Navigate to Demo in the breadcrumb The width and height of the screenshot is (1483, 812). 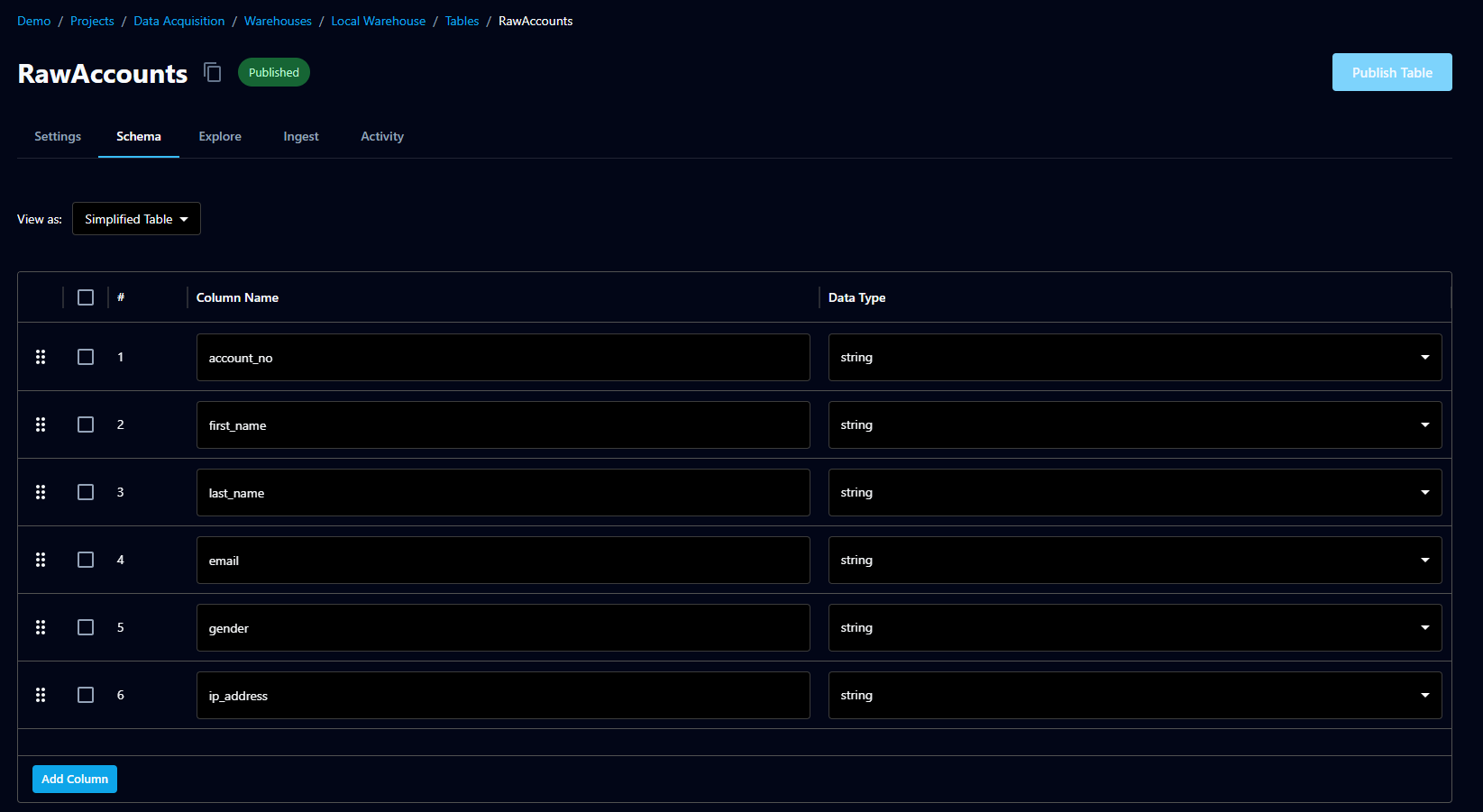click(34, 21)
